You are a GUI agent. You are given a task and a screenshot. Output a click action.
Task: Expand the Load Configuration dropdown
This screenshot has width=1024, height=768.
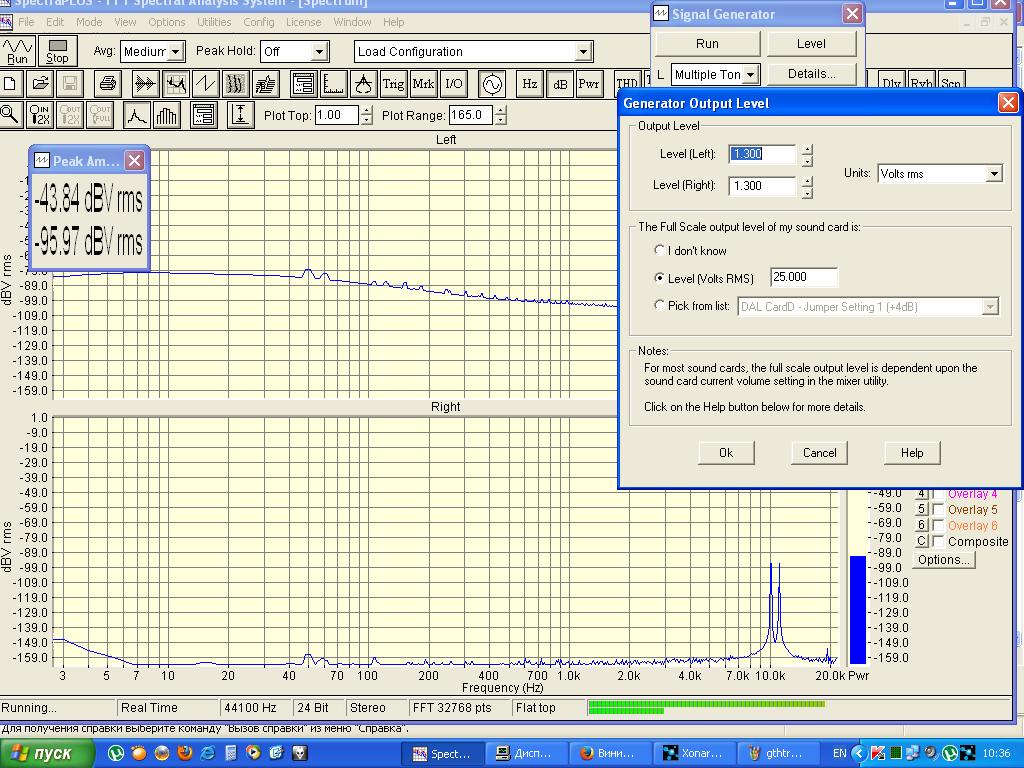583,52
